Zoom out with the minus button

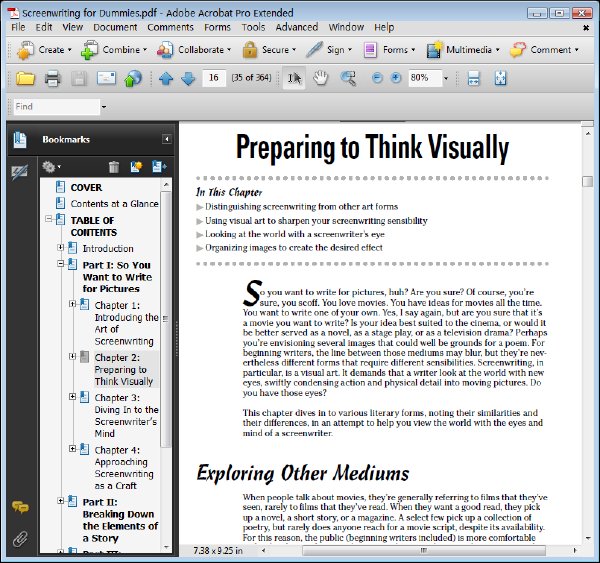[x=377, y=78]
